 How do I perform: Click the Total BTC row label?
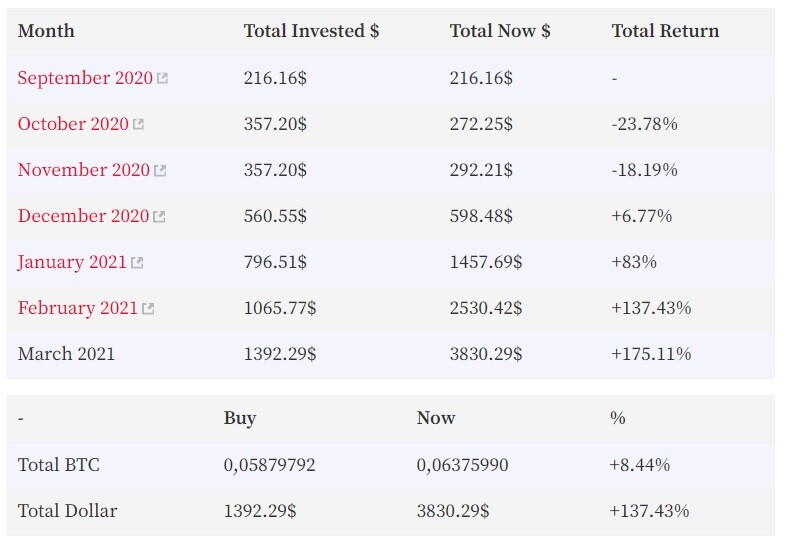[x=59, y=465]
